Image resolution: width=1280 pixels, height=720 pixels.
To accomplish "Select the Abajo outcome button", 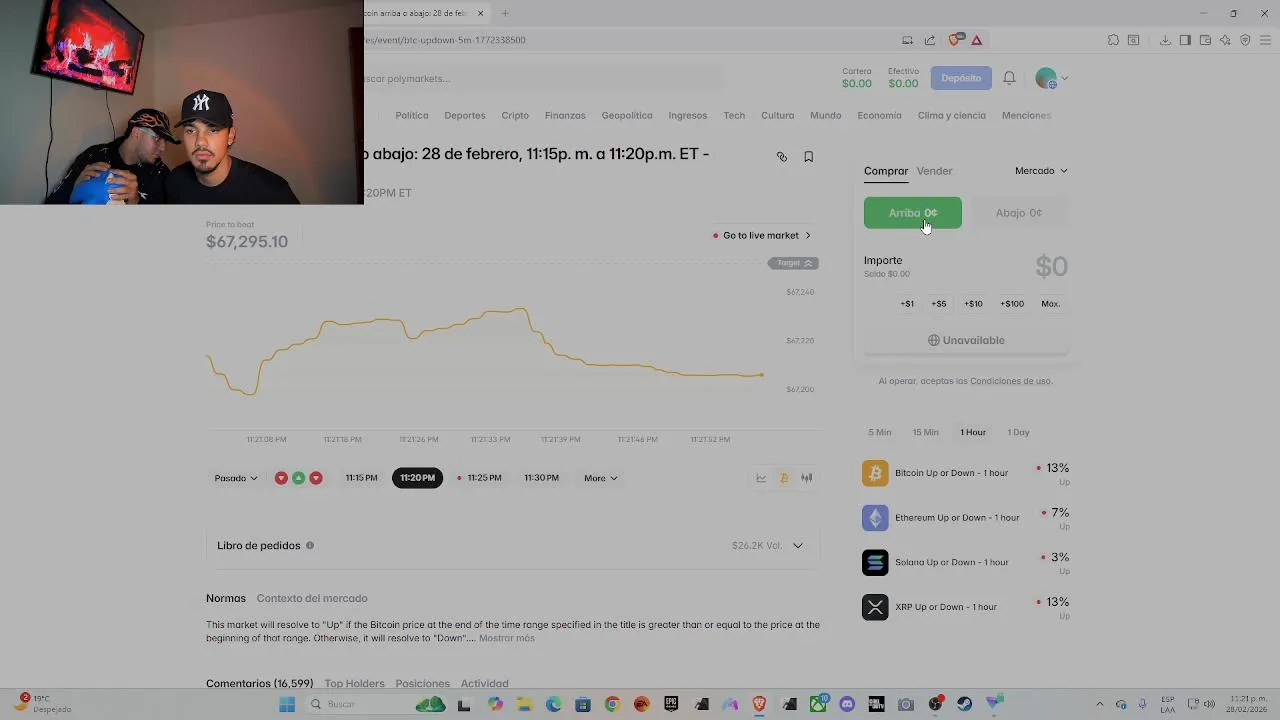I will click(1019, 213).
